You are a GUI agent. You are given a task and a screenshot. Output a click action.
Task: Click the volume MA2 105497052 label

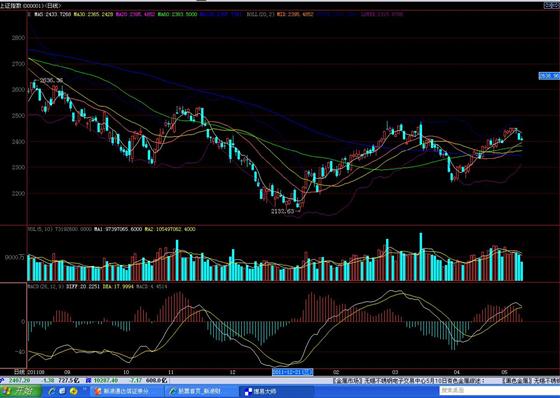point(170,229)
